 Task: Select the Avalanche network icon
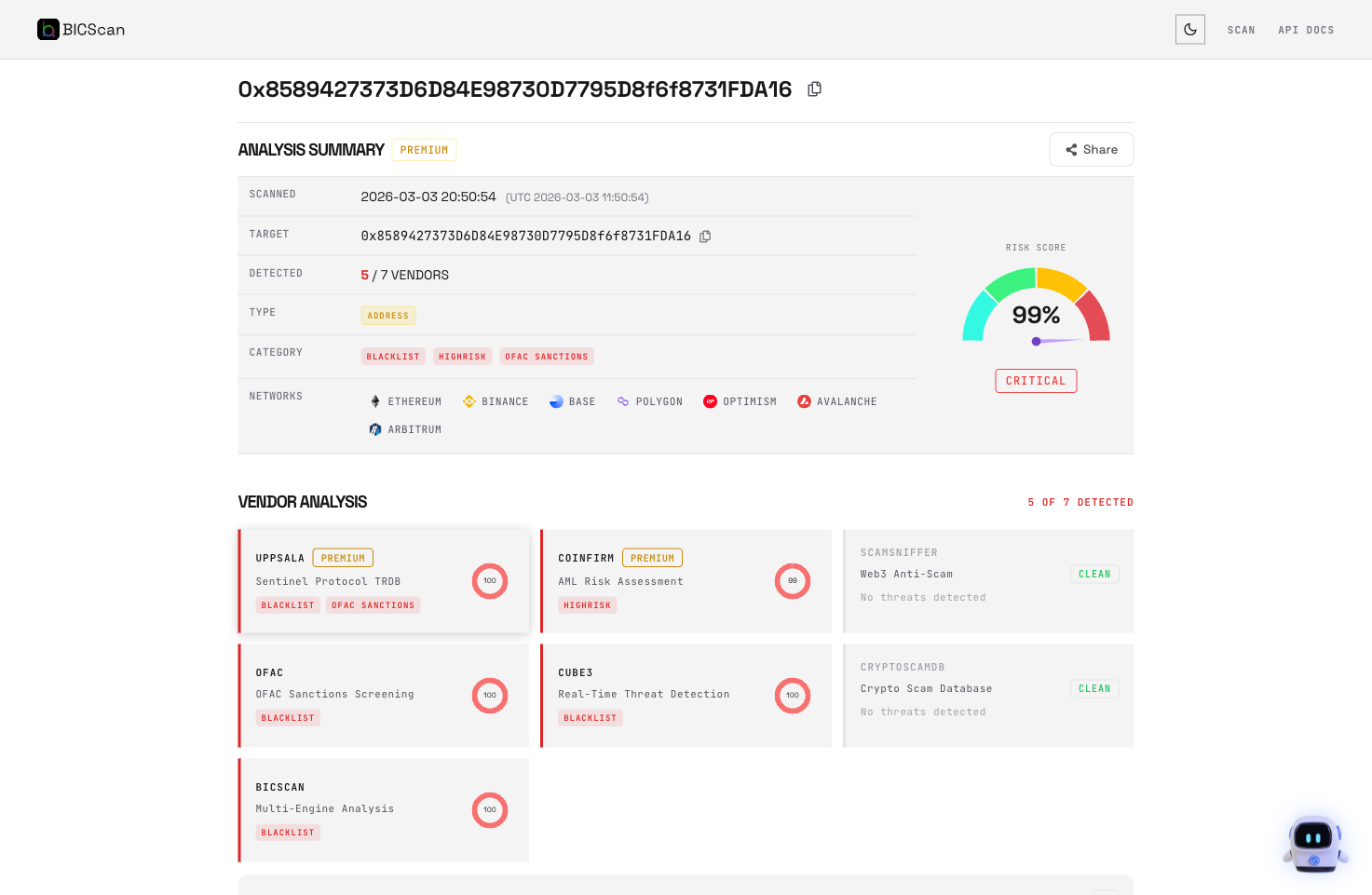[804, 400]
